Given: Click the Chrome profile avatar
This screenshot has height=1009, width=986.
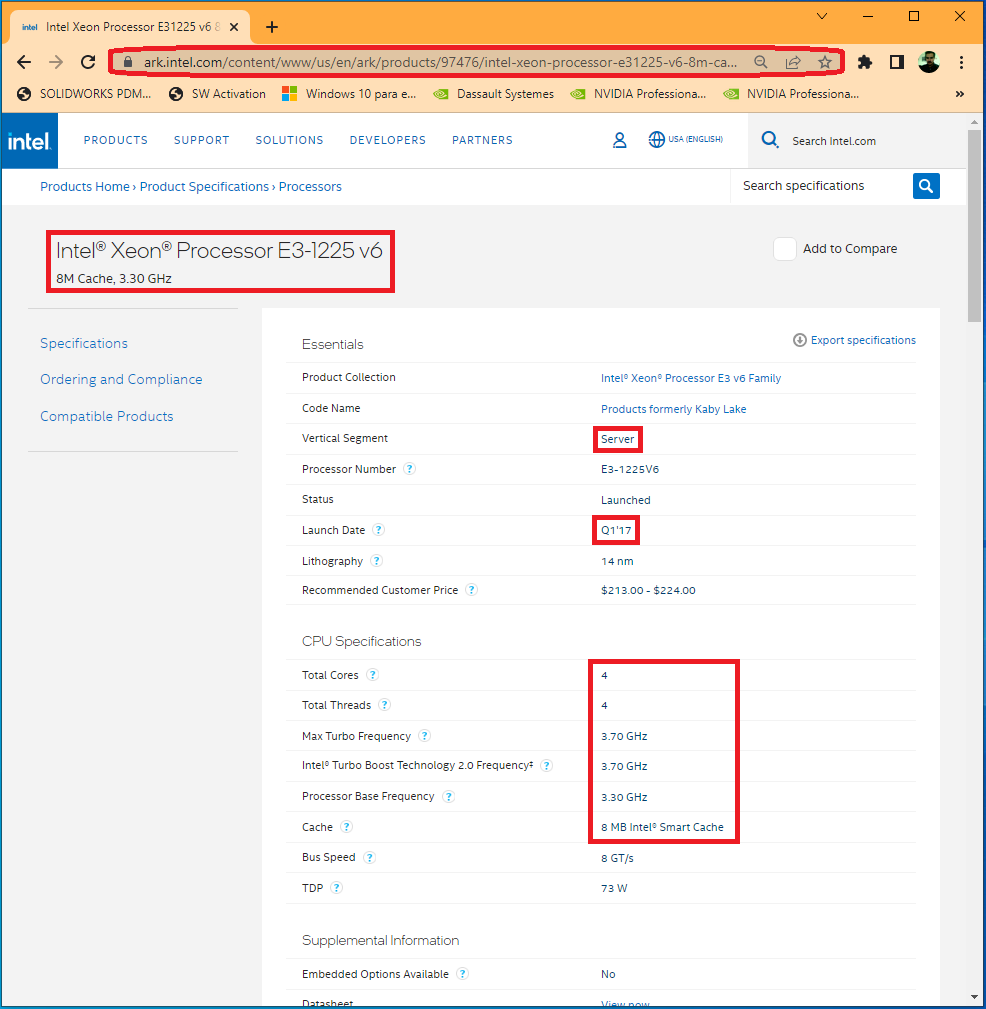Looking at the screenshot, I should [x=929, y=62].
